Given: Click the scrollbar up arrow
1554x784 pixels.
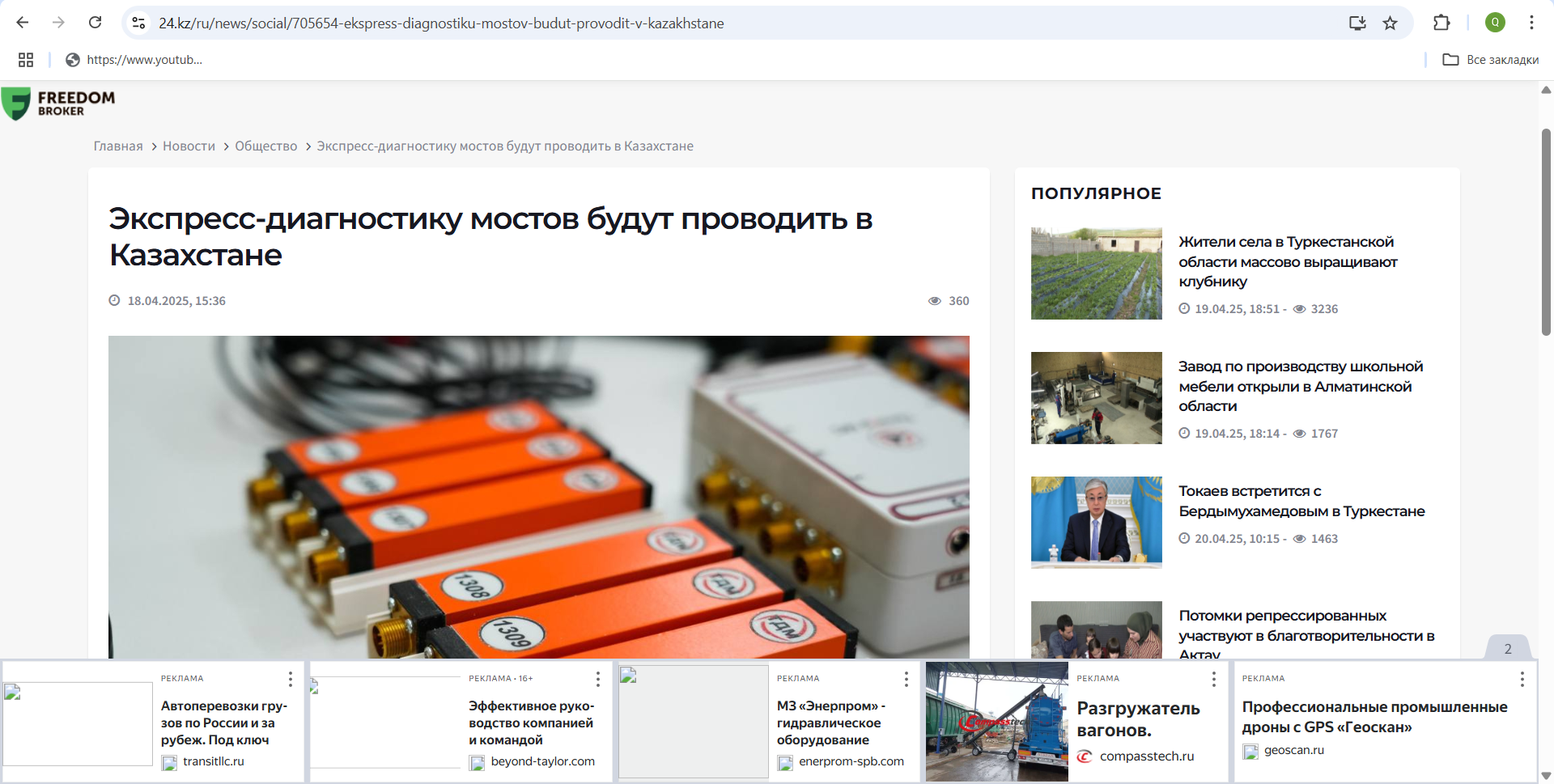Looking at the screenshot, I should click(x=1546, y=90).
